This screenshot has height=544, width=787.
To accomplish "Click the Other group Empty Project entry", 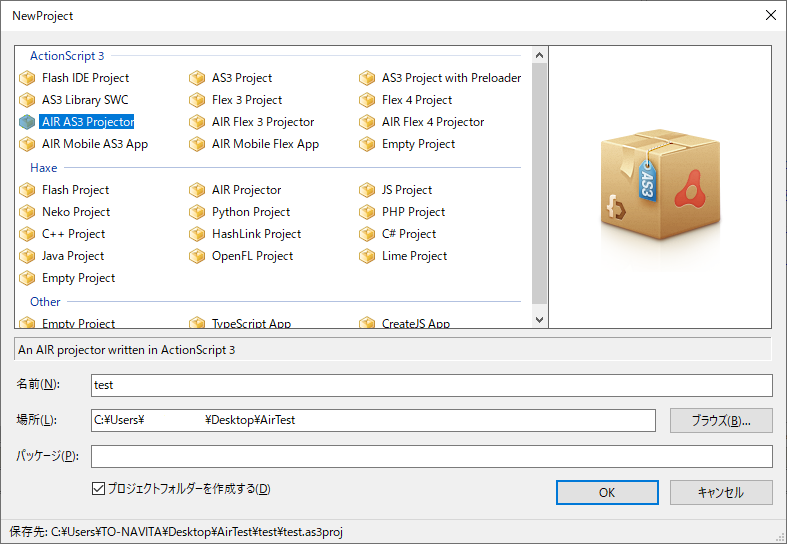I will [78, 324].
